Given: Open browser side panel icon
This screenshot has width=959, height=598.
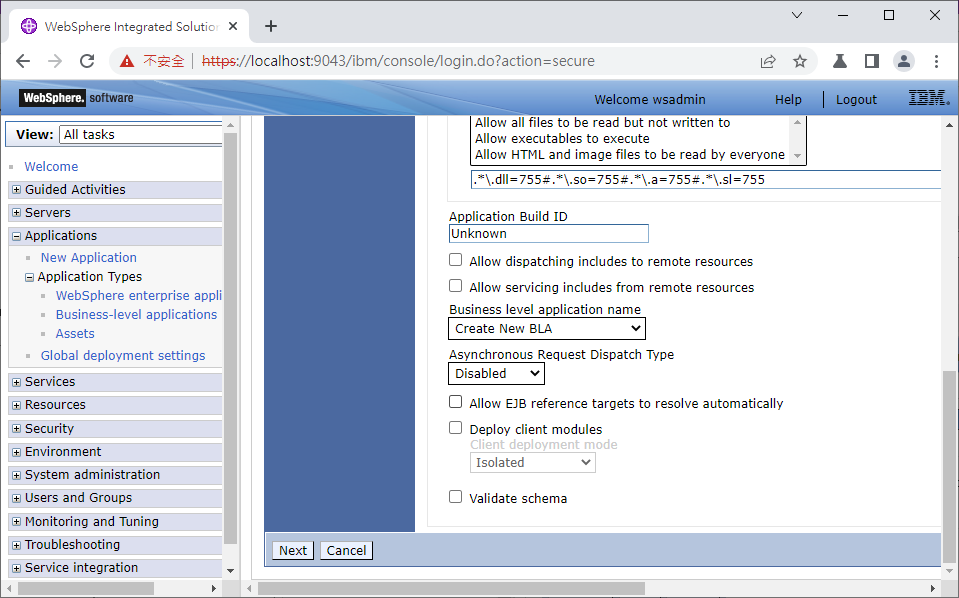Looking at the screenshot, I should [x=872, y=61].
